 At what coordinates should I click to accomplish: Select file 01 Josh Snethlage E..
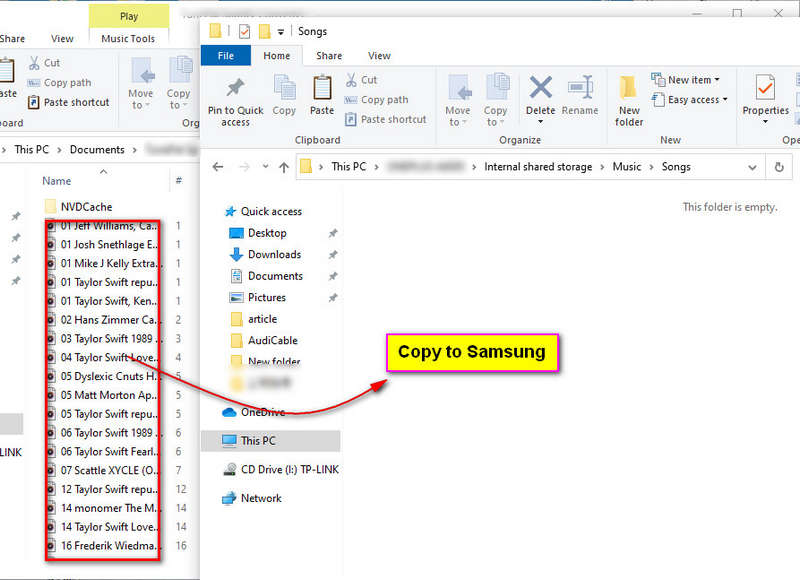pos(102,244)
